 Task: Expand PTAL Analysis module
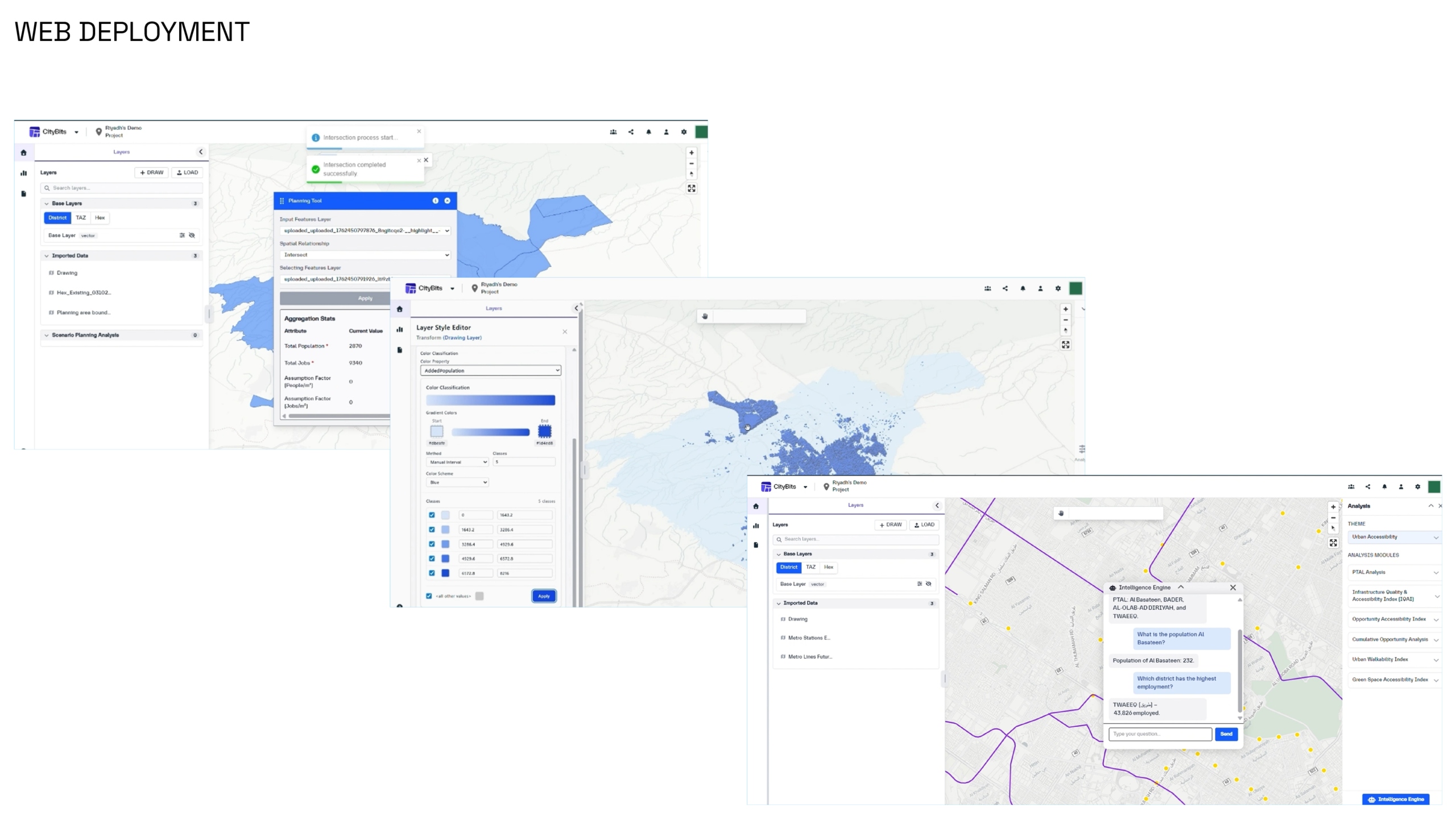pyautogui.click(x=1394, y=572)
